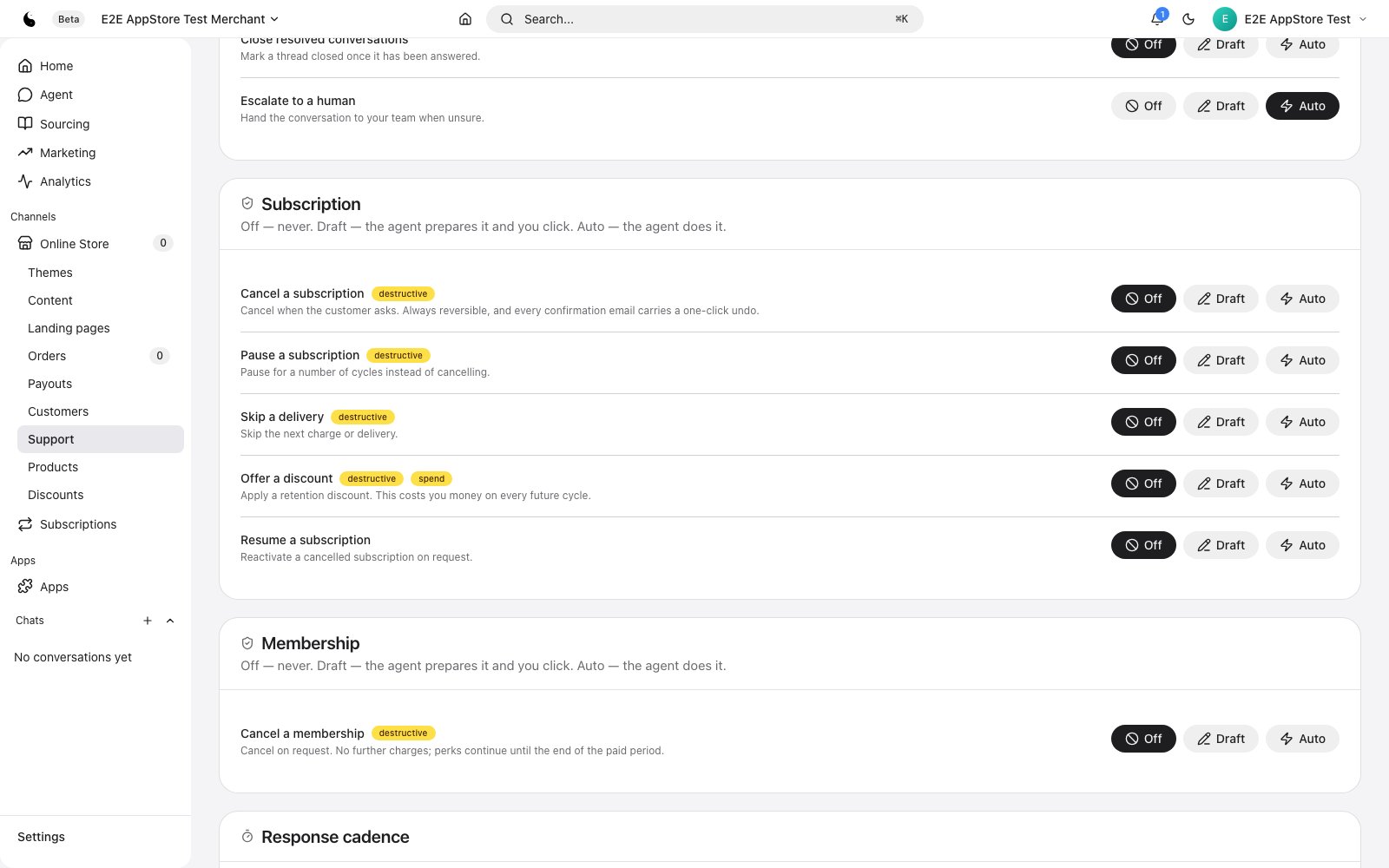The width and height of the screenshot is (1389, 868).
Task: Click the notifications bell icon
Action: tap(1157, 19)
